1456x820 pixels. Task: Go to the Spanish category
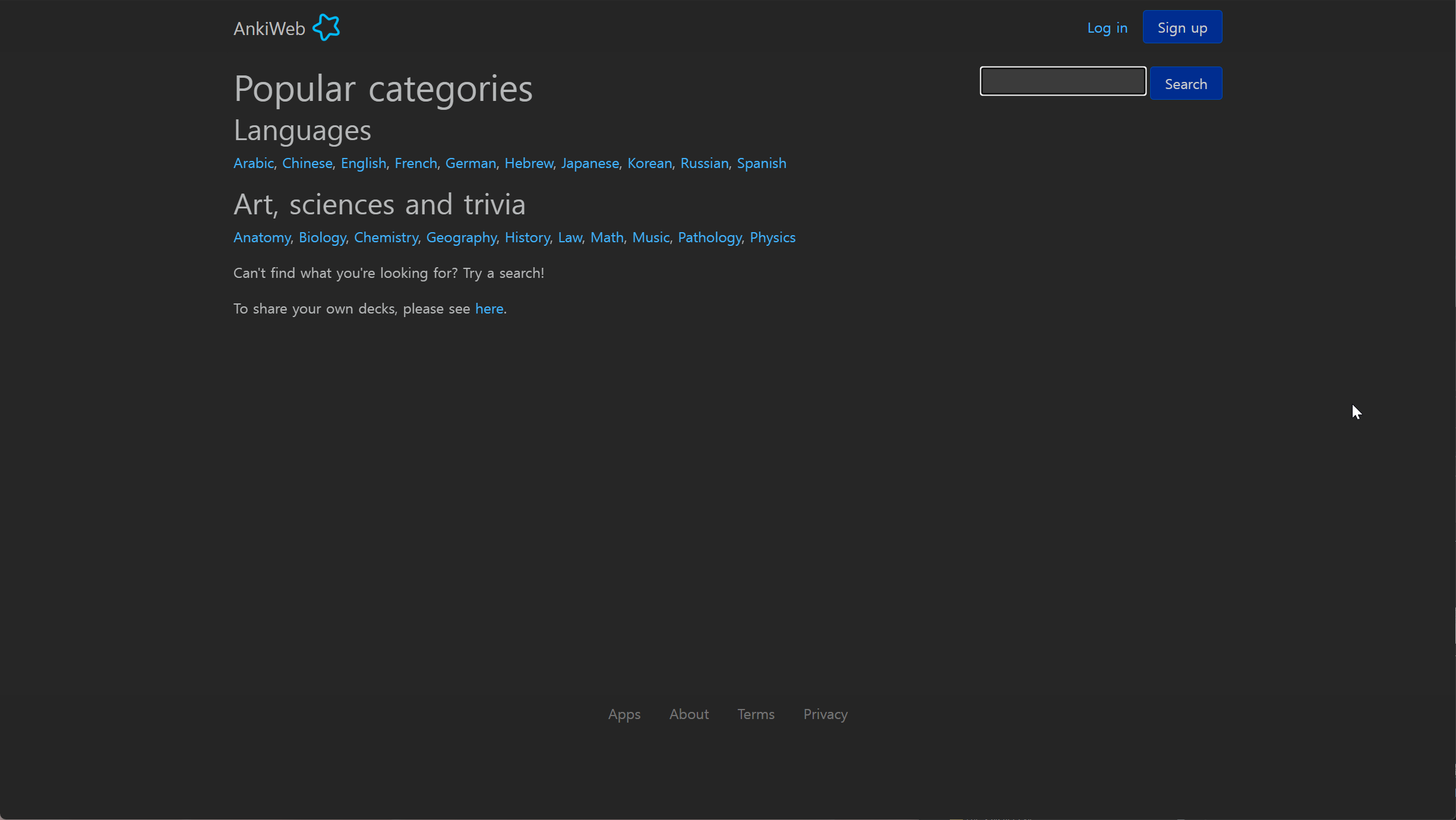coord(762,163)
